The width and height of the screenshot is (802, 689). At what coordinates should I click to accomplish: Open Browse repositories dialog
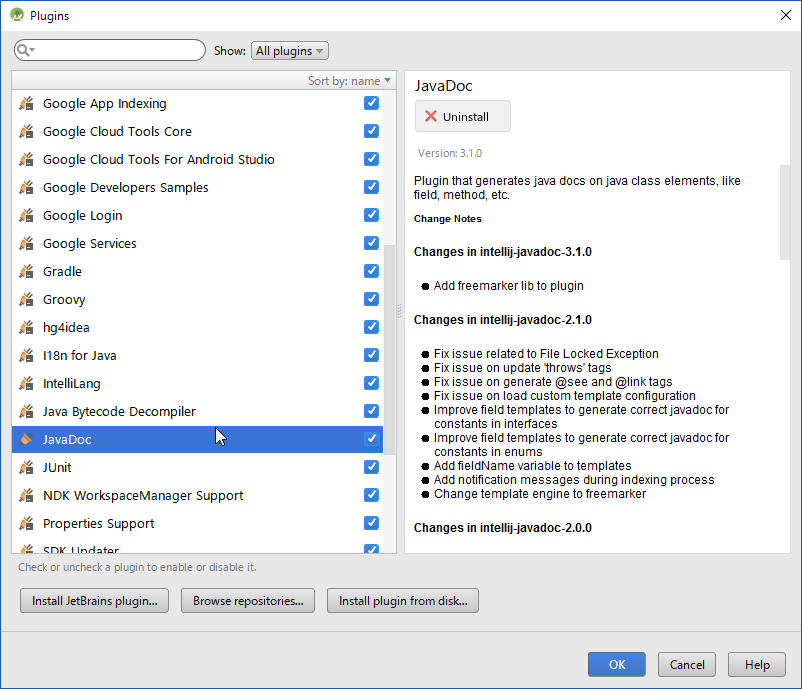tap(248, 601)
